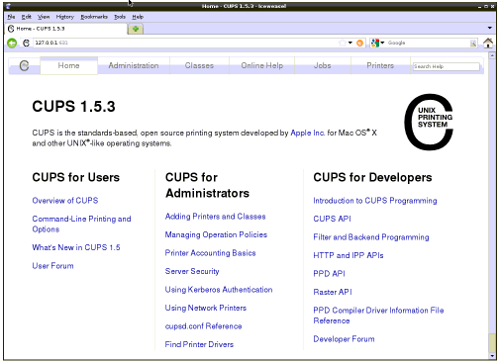
Task: Open the PPD API link
Action: point(329,274)
